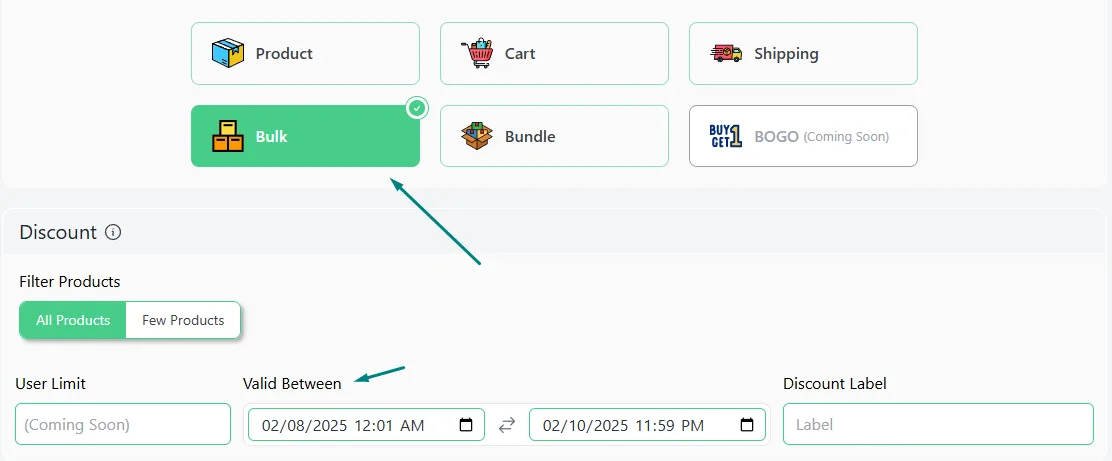
Task: Click the stacked boxes Bulk icon
Action: pos(228,136)
